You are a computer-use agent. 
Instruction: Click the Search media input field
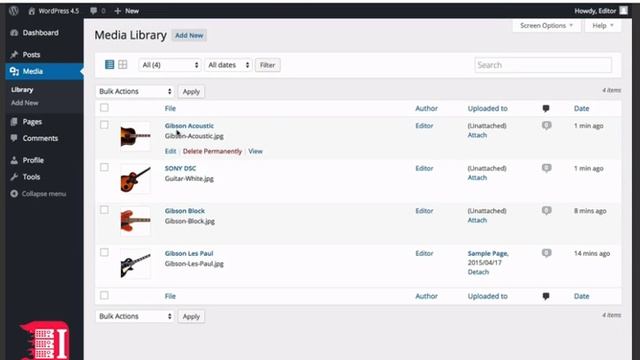543,65
